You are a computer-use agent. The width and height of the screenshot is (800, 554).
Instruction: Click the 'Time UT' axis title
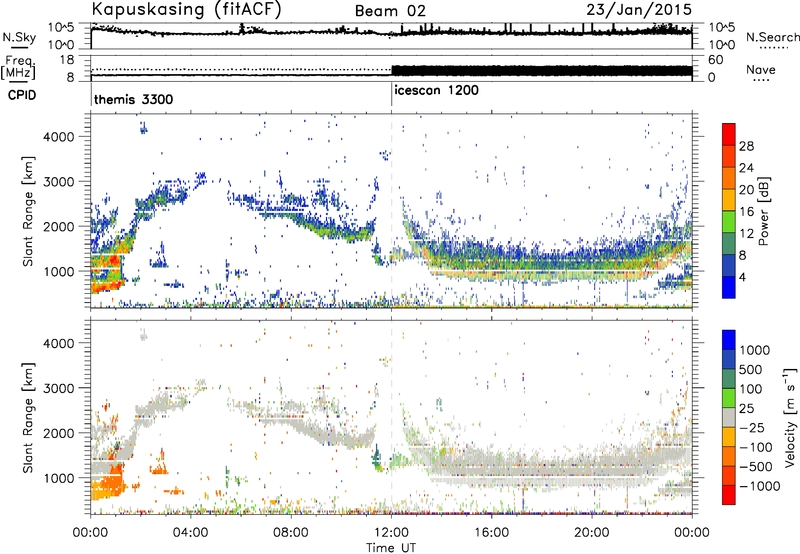[x=391, y=548]
